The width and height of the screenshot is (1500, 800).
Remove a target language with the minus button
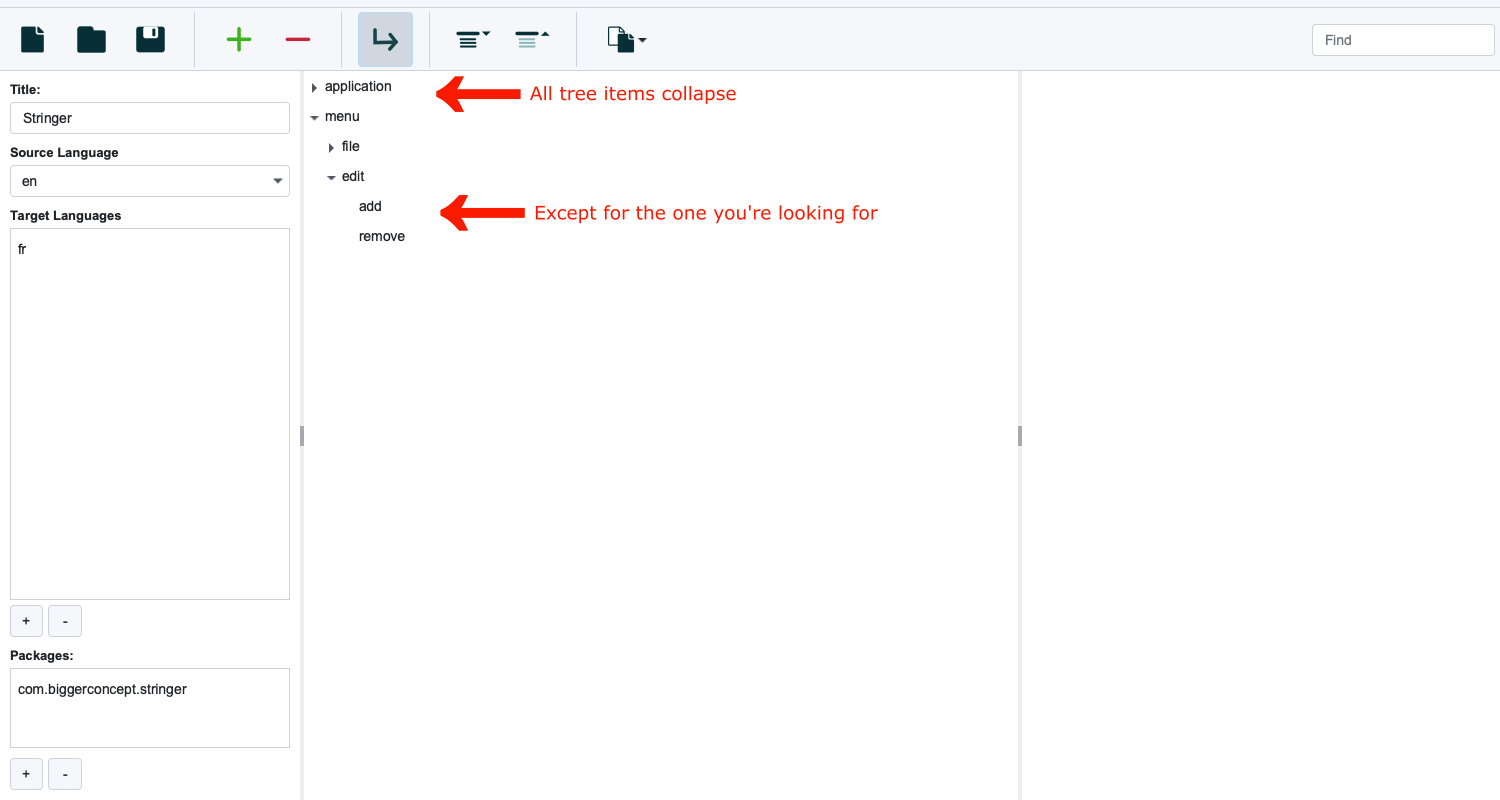[65, 621]
